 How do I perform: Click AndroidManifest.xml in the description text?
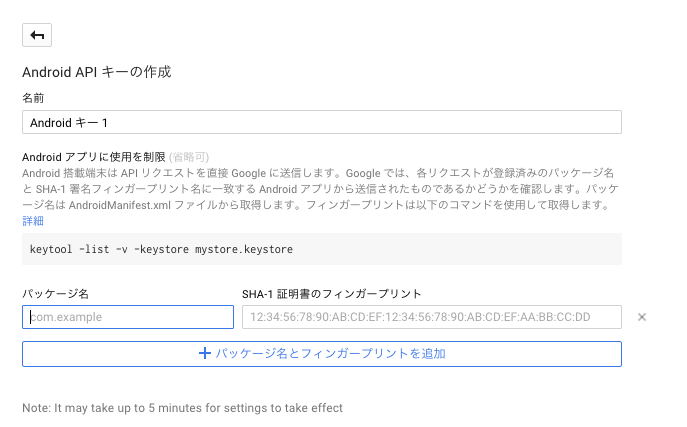120,205
